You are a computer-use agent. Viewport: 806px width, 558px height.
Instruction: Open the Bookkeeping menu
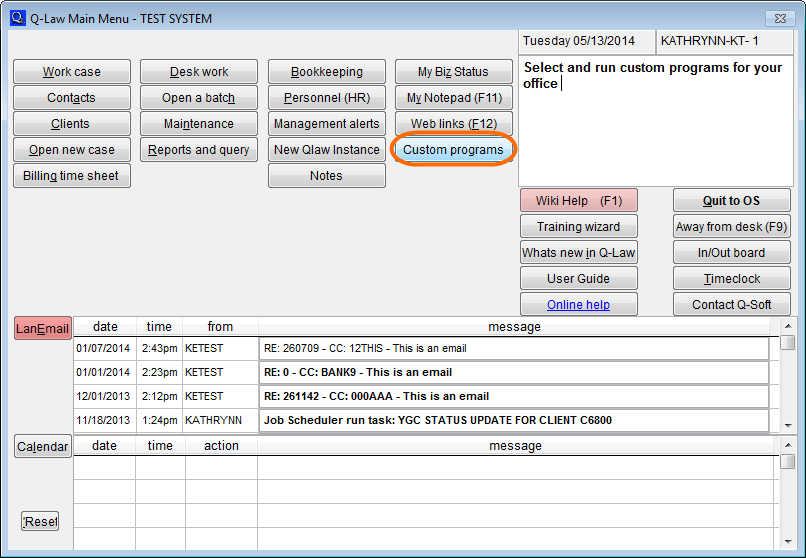(326, 71)
